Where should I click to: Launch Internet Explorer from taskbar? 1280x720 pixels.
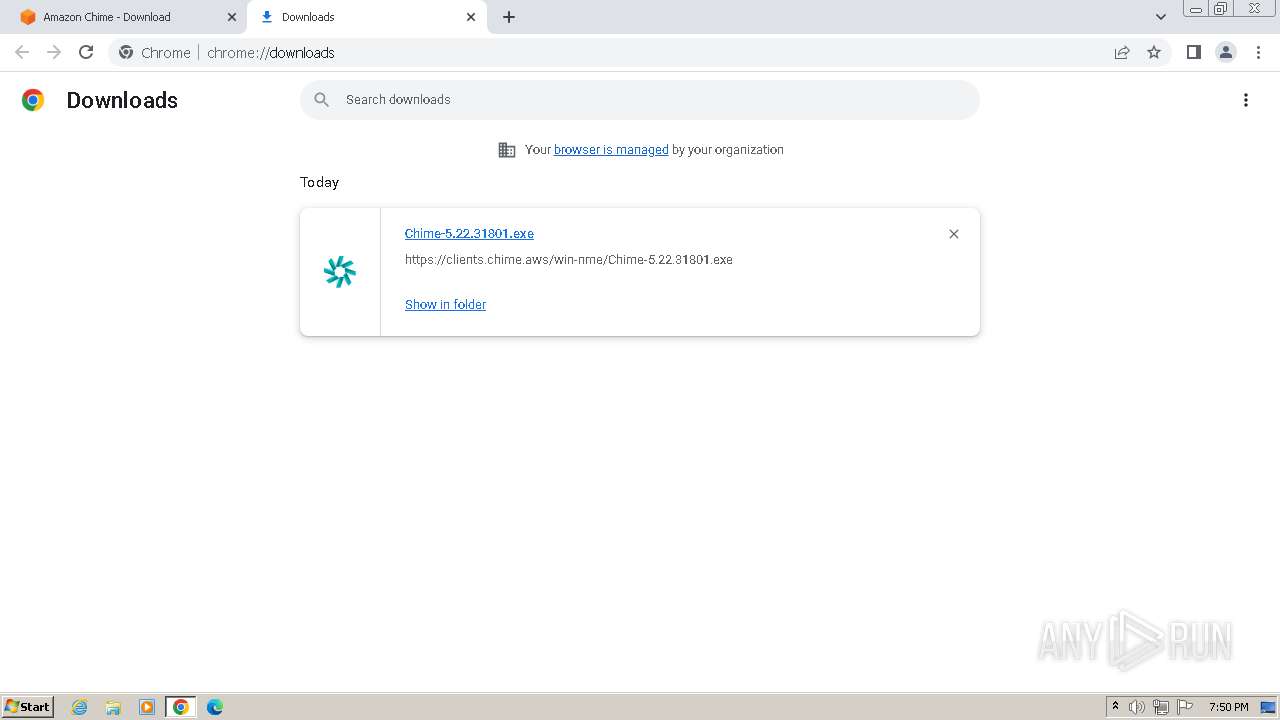(x=80, y=707)
